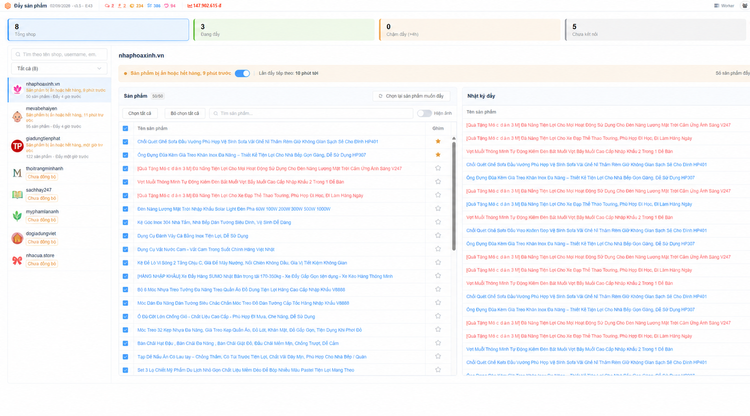Pin star for Xe Đẩy Hàng SUMO product
This screenshot has height=416, width=750.
pyautogui.click(x=438, y=275)
